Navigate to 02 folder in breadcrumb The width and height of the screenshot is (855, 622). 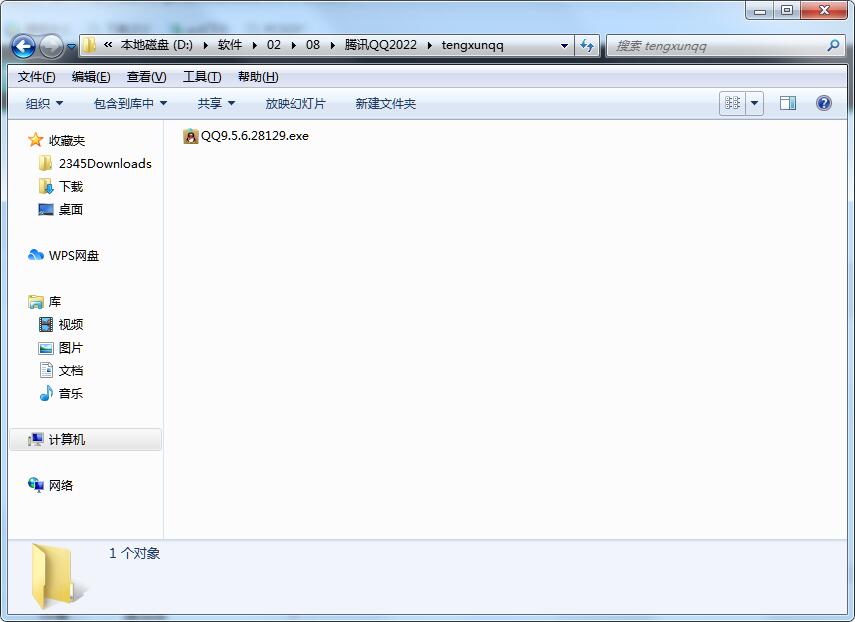(274, 45)
